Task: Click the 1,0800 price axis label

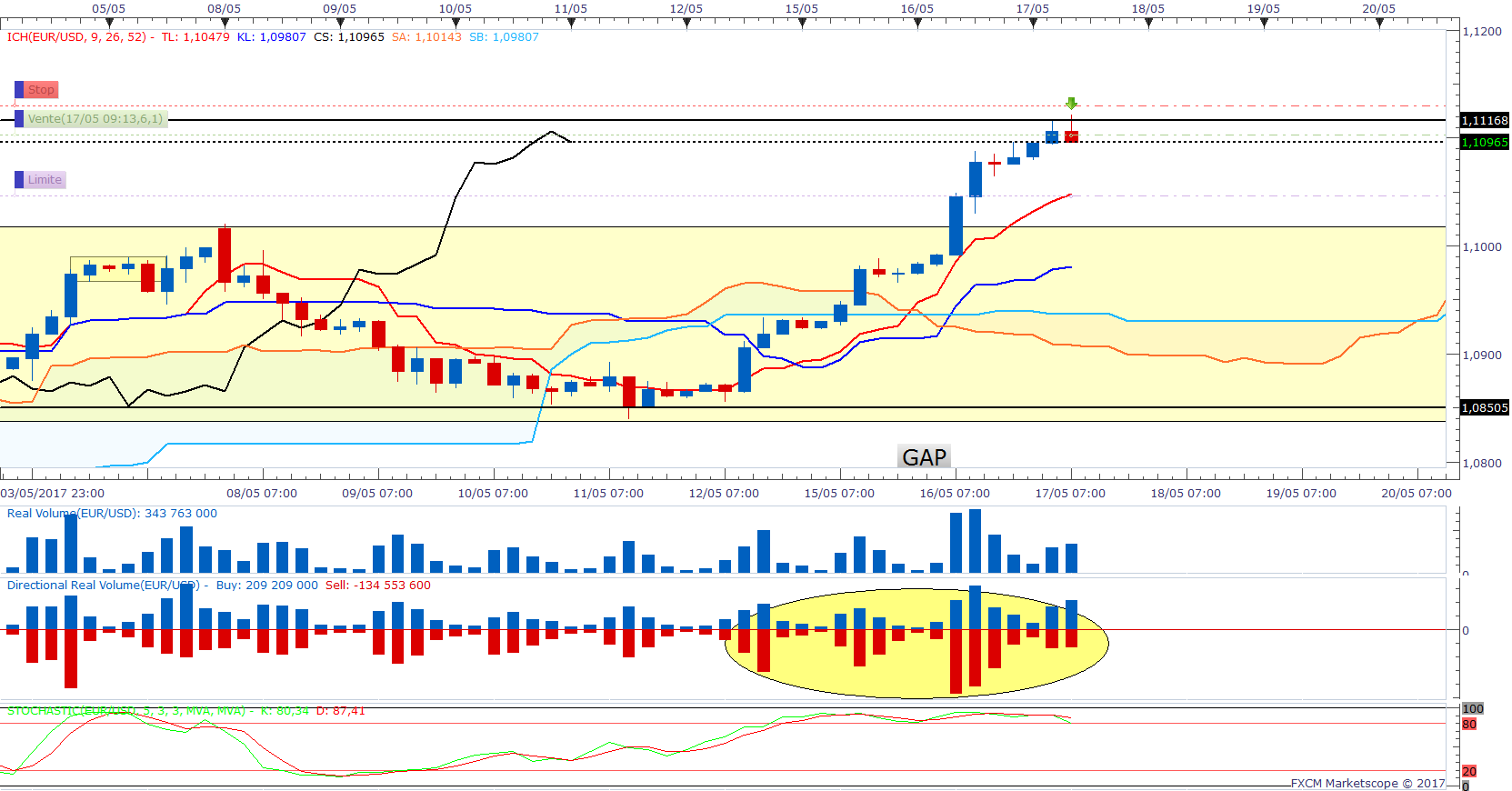Action: point(1482,463)
